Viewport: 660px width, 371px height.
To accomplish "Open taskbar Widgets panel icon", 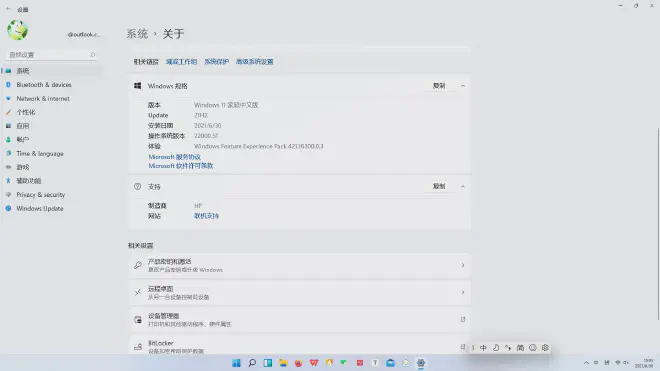I will tap(267, 363).
